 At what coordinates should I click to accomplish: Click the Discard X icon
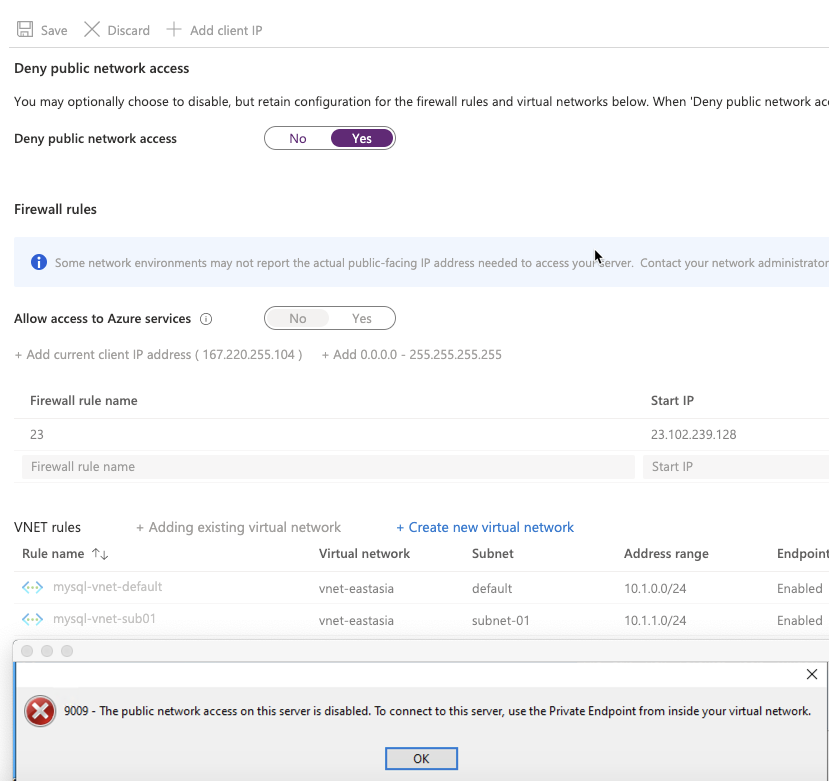tap(91, 30)
